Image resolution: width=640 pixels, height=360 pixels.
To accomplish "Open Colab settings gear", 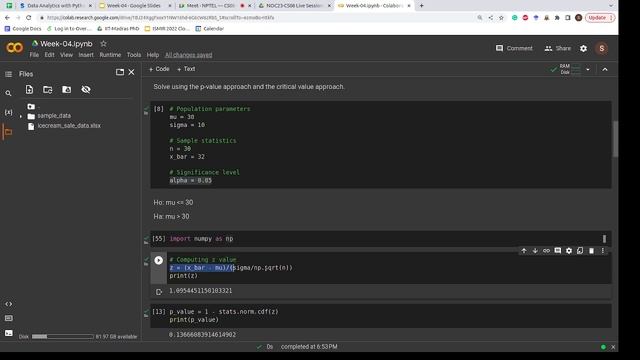I will click(583, 48).
